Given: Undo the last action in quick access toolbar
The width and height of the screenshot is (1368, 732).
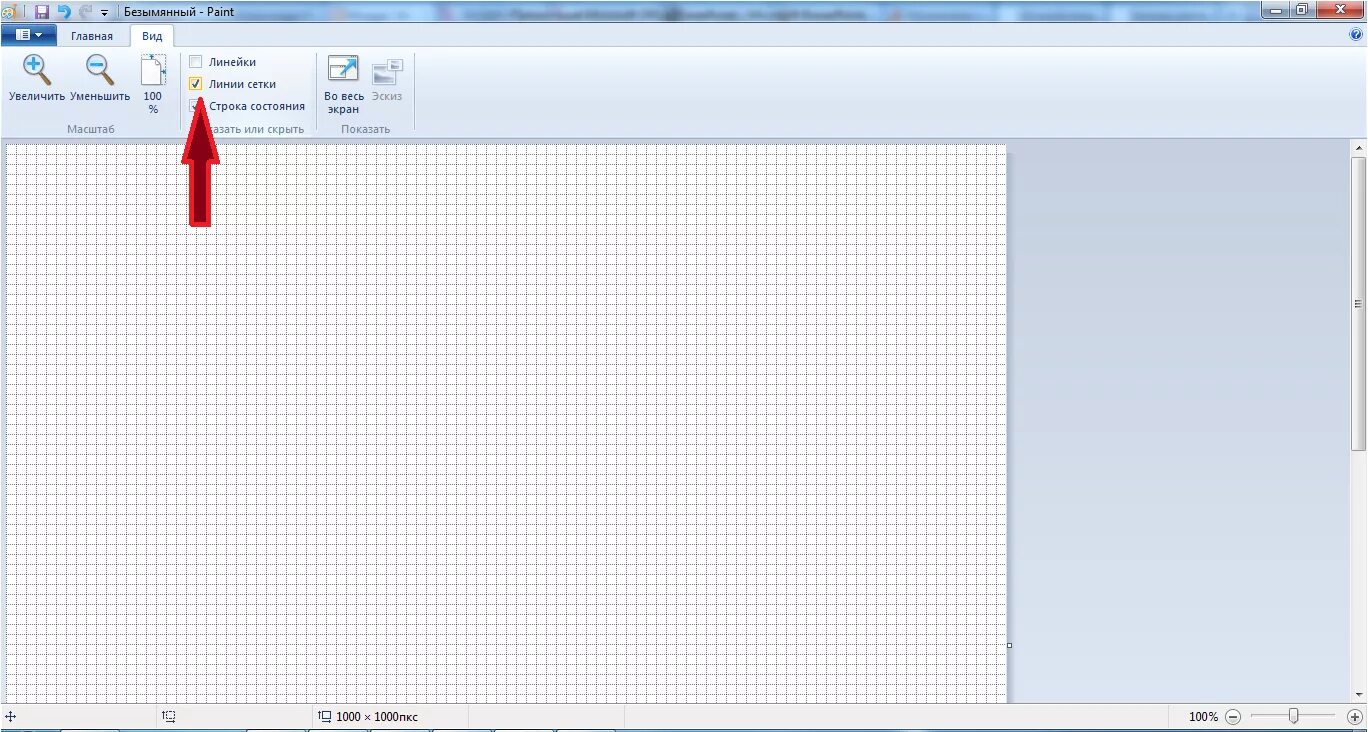Looking at the screenshot, I should click(x=64, y=12).
